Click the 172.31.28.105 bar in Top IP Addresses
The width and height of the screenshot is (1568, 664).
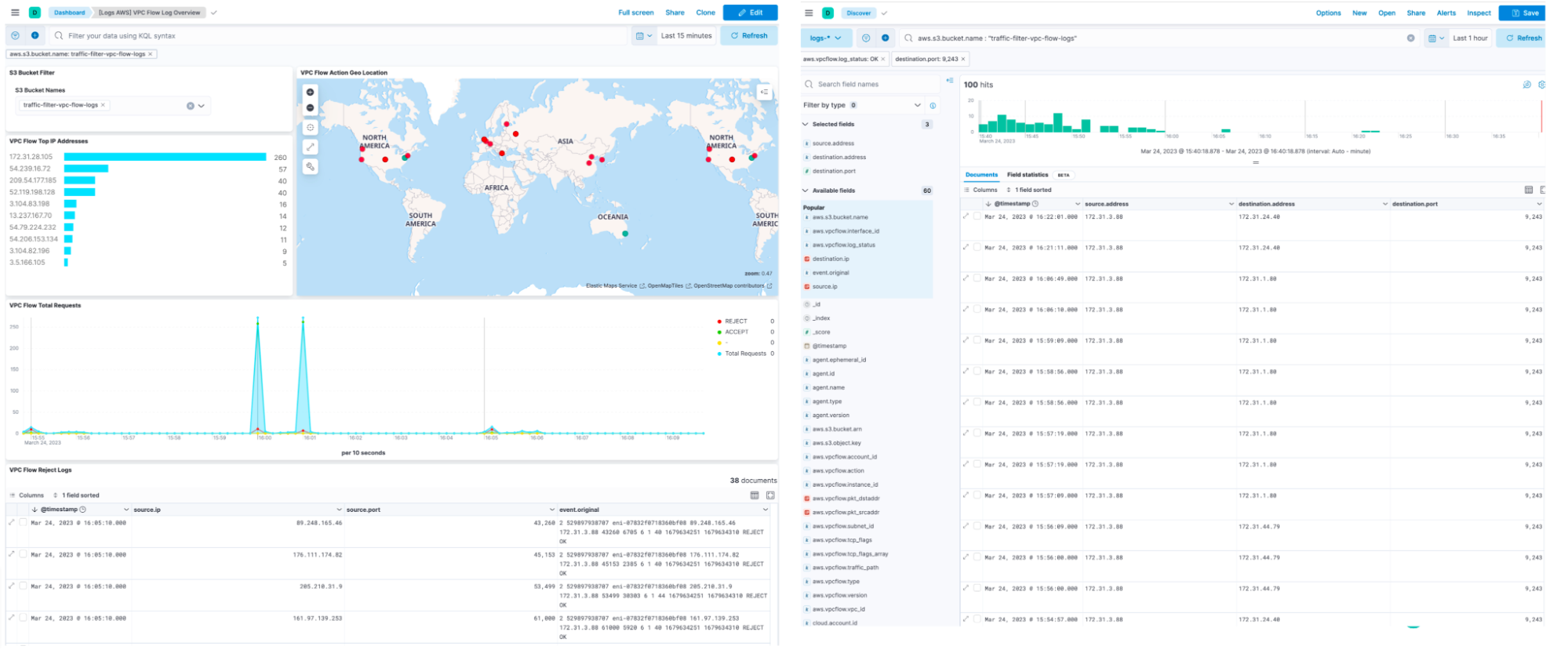coord(165,157)
